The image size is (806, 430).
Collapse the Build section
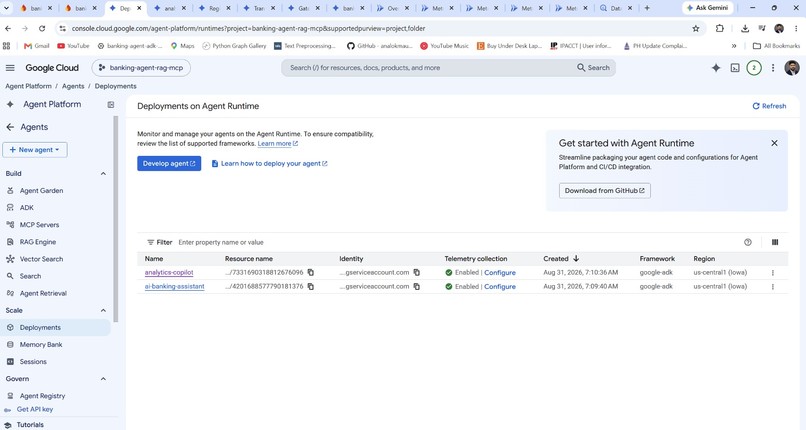coord(103,174)
